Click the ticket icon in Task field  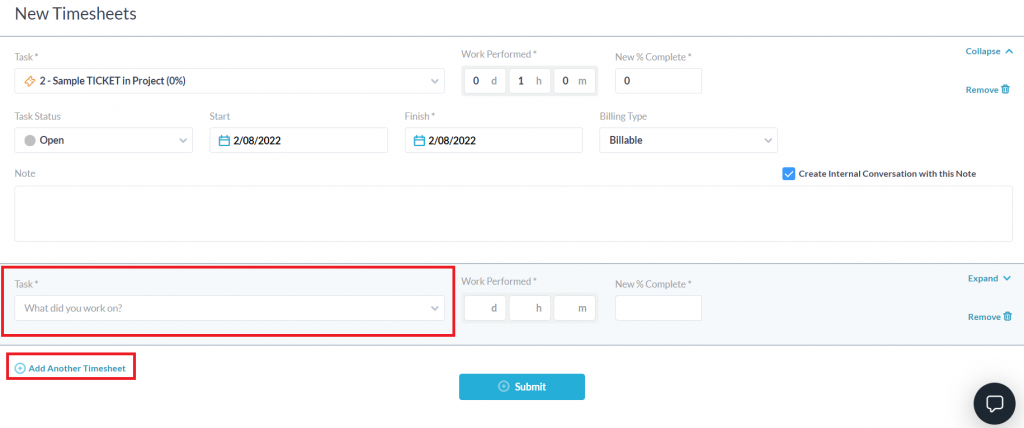pyautogui.click(x=29, y=81)
